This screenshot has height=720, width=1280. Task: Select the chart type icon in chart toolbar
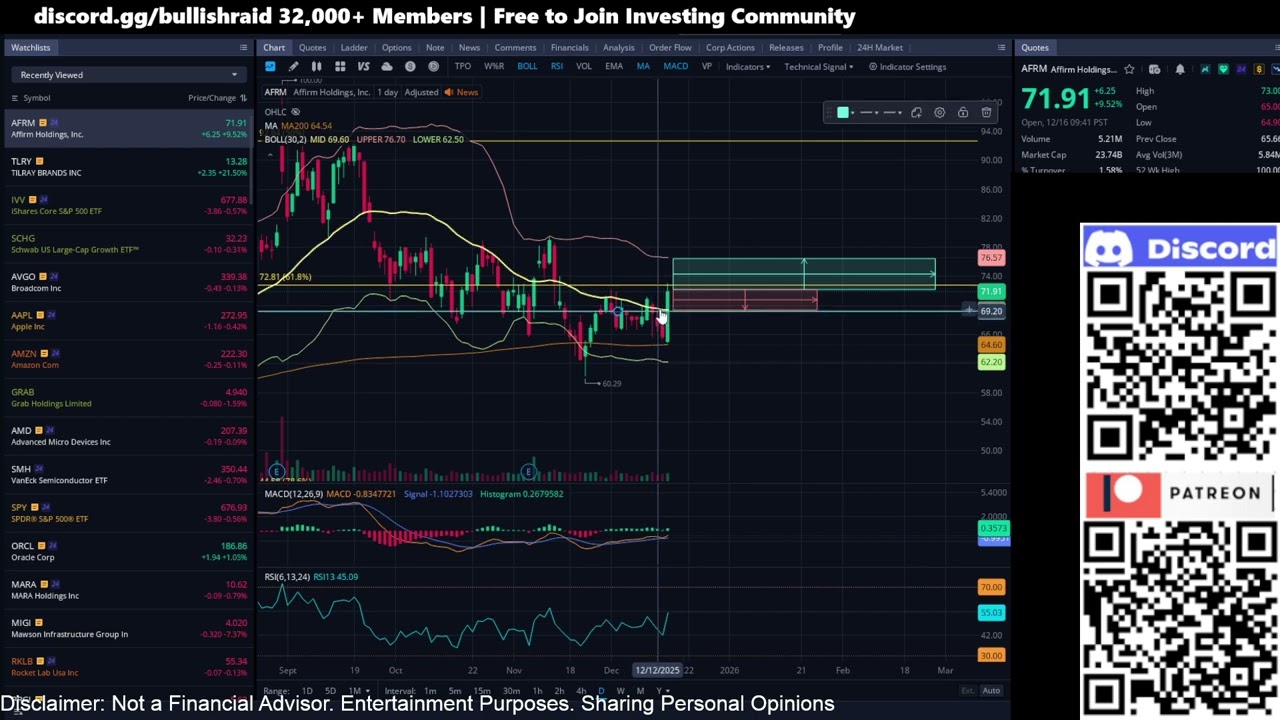pyautogui.click(x=270, y=67)
